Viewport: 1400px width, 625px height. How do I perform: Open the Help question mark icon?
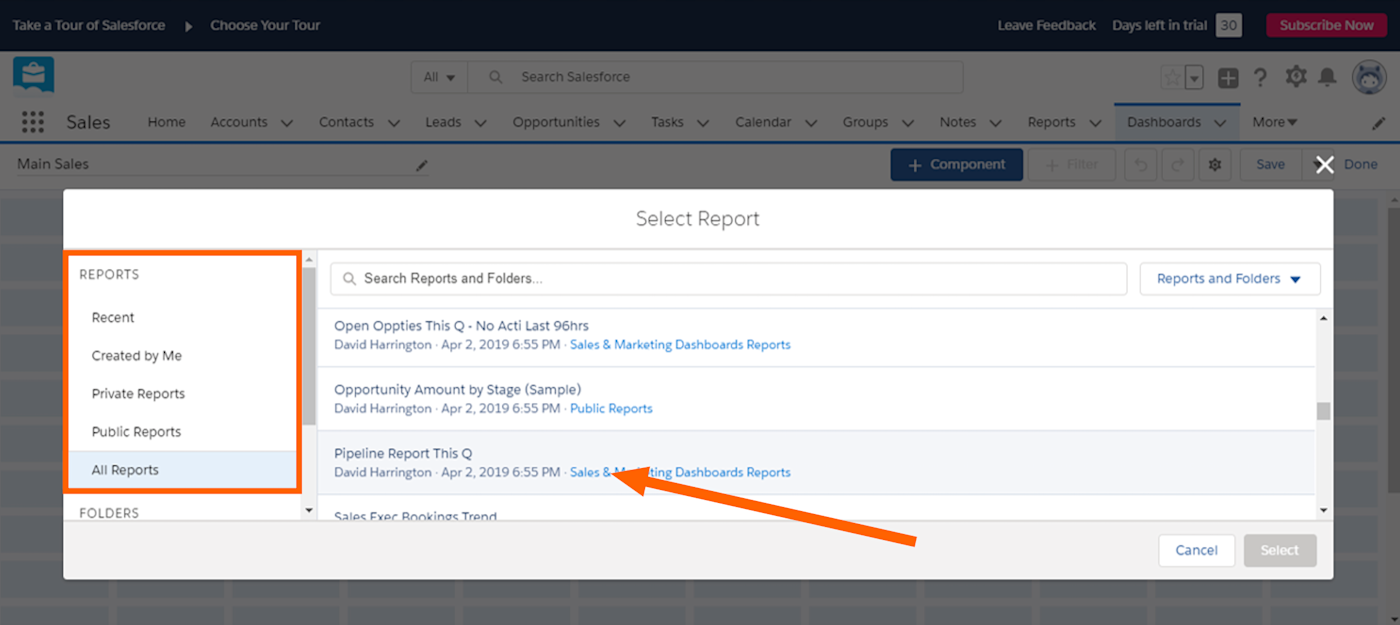[1260, 77]
